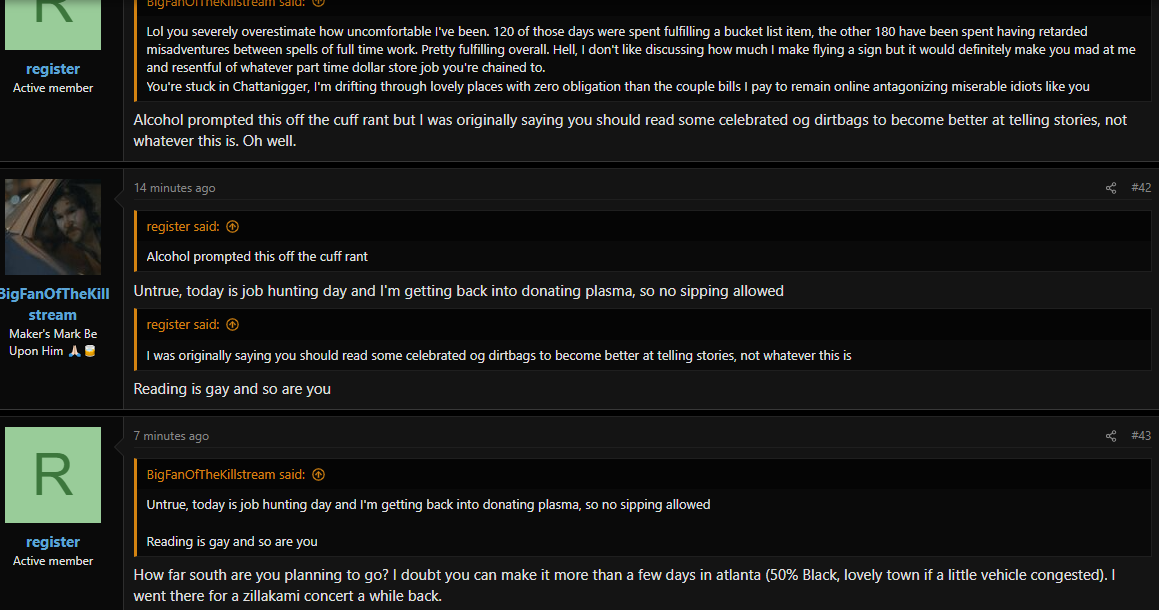This screenshot has width=1159, height=610.
Task: Open register username below post #43 avatar
Action: click(x=52, y=542)
